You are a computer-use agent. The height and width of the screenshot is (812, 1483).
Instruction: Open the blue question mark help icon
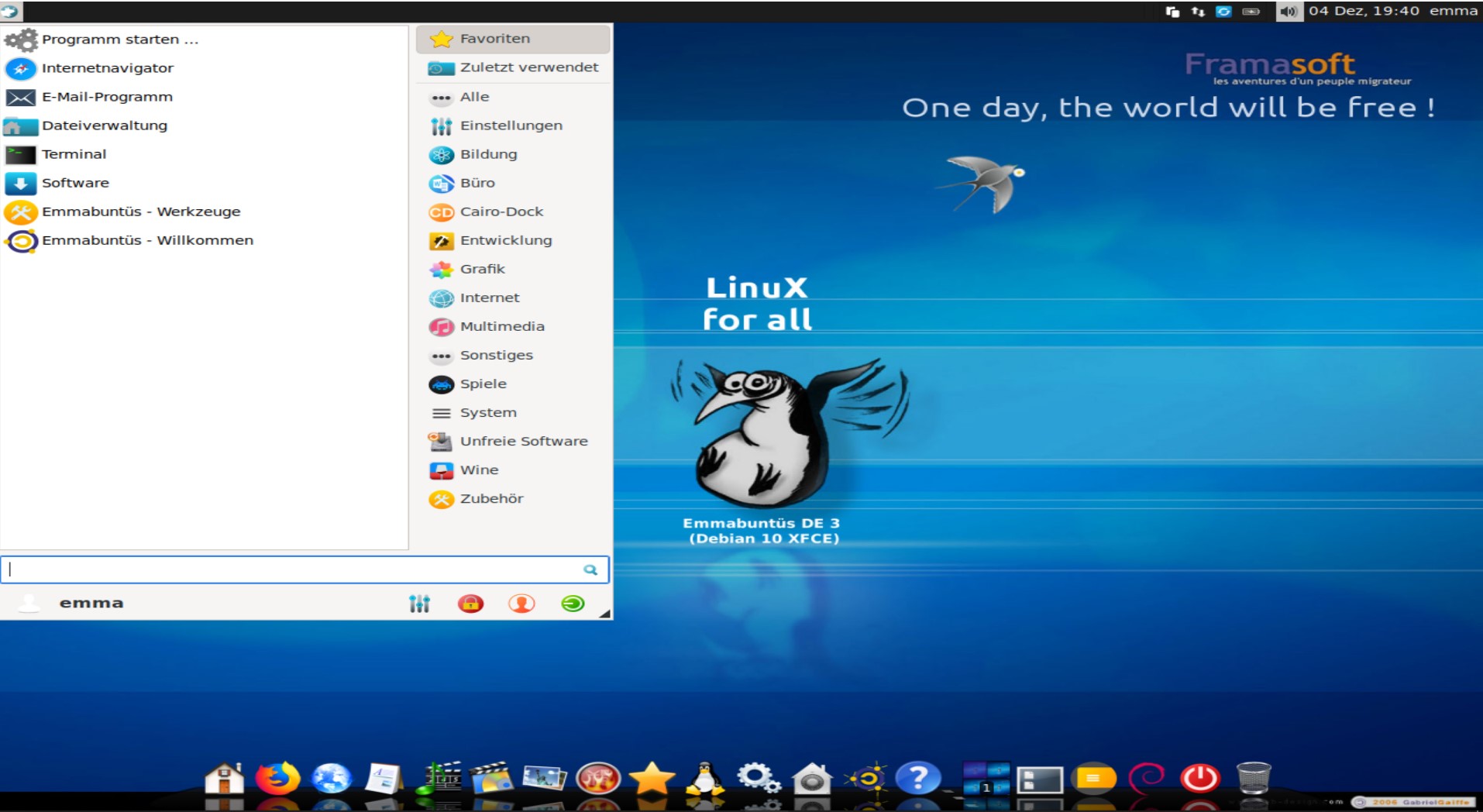tap(918, 779)
